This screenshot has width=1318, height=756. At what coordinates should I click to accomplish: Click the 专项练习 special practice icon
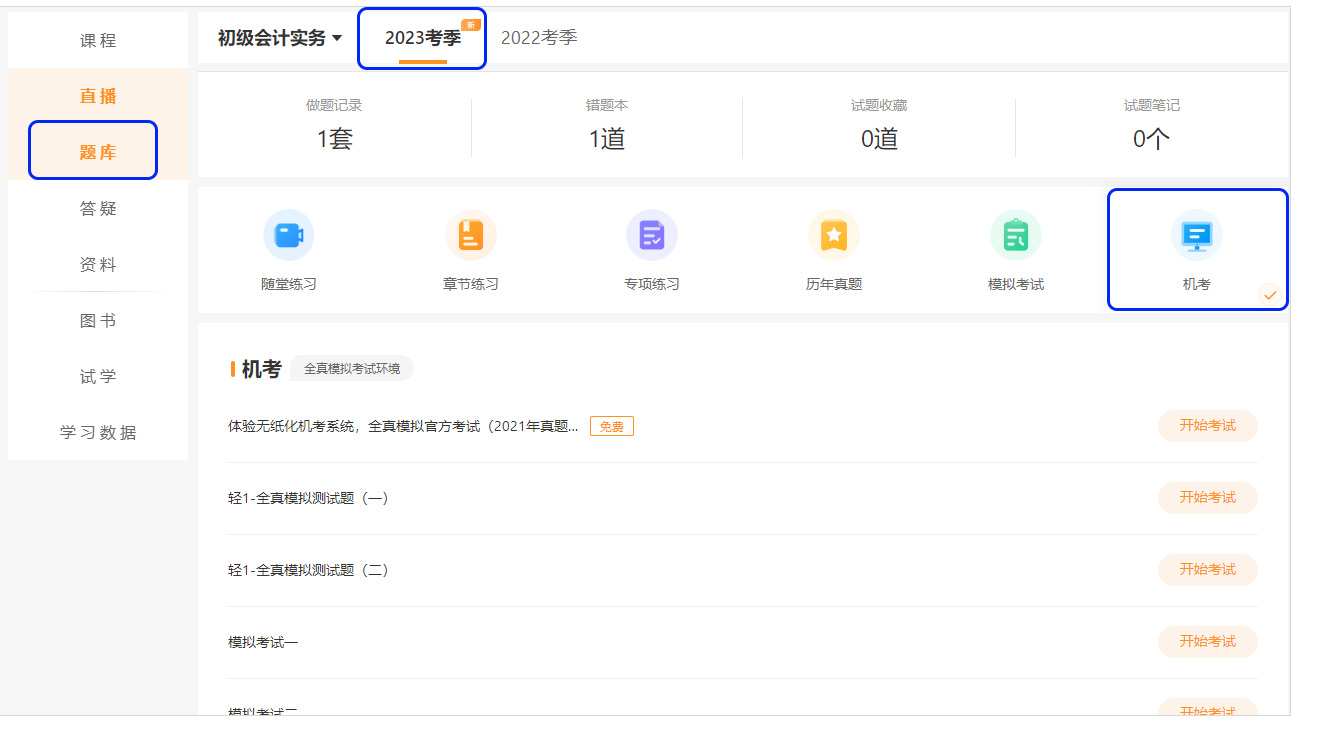coord(652,248)
